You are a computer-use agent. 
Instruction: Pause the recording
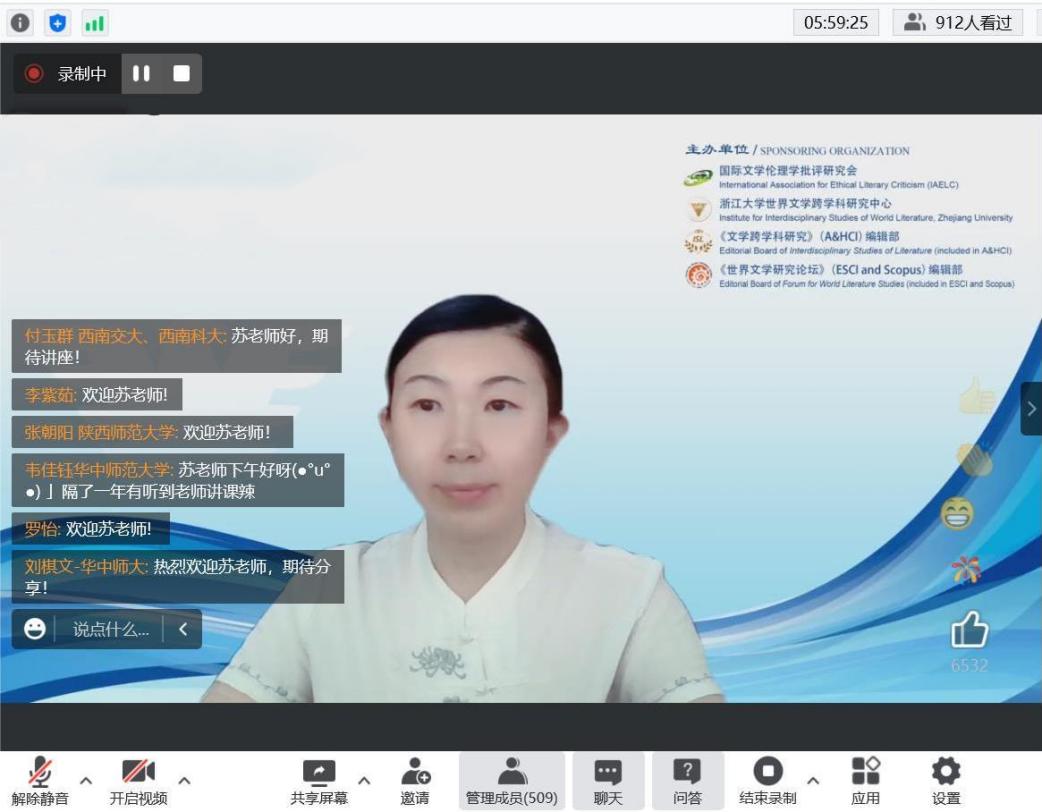pyautogui.click(x=141, y=73)
